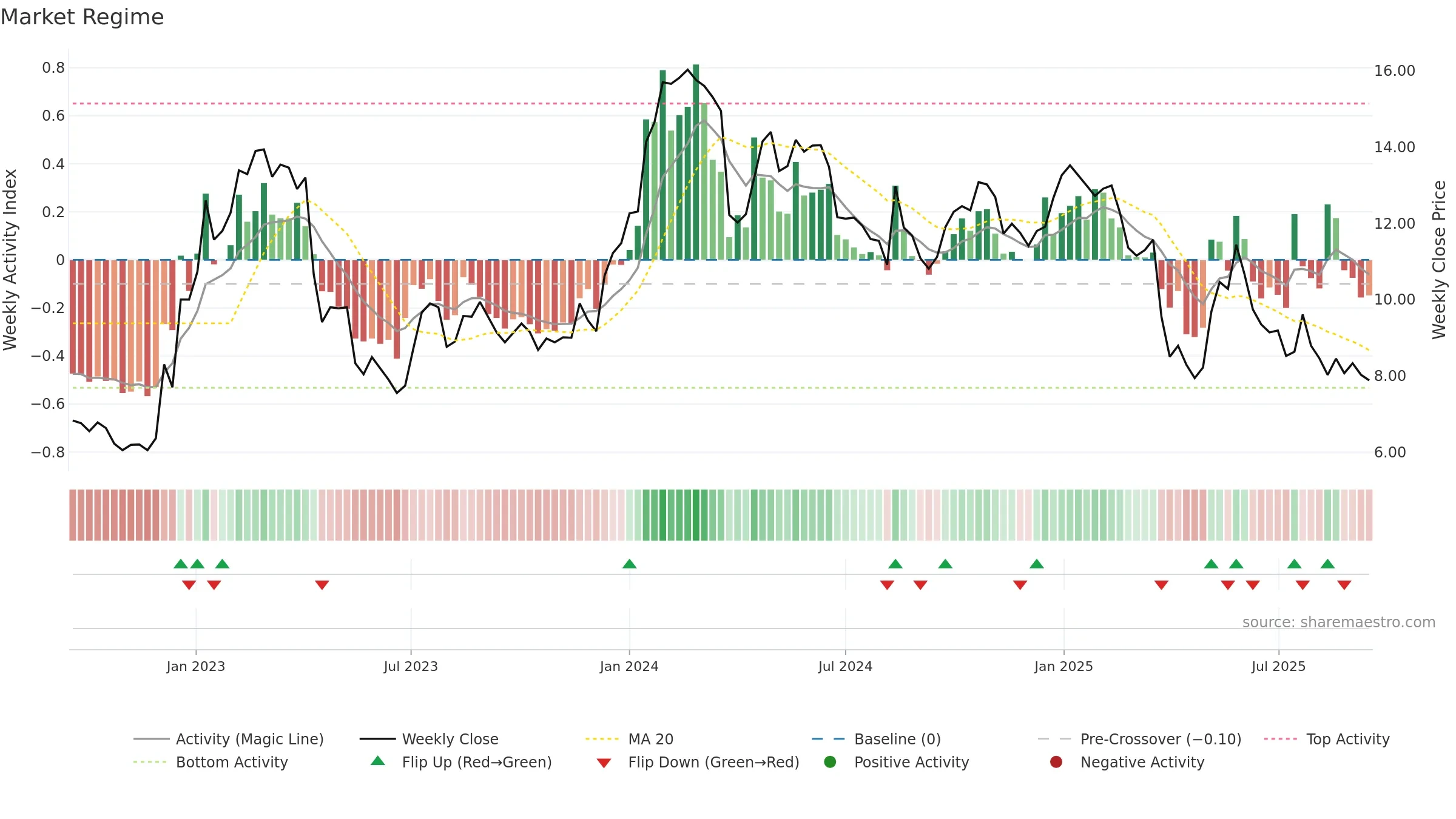The height and width of the screenshot is (819, 1456).
Task: Click the −0.8 activity axis tick
Action: tap(48, 452)
